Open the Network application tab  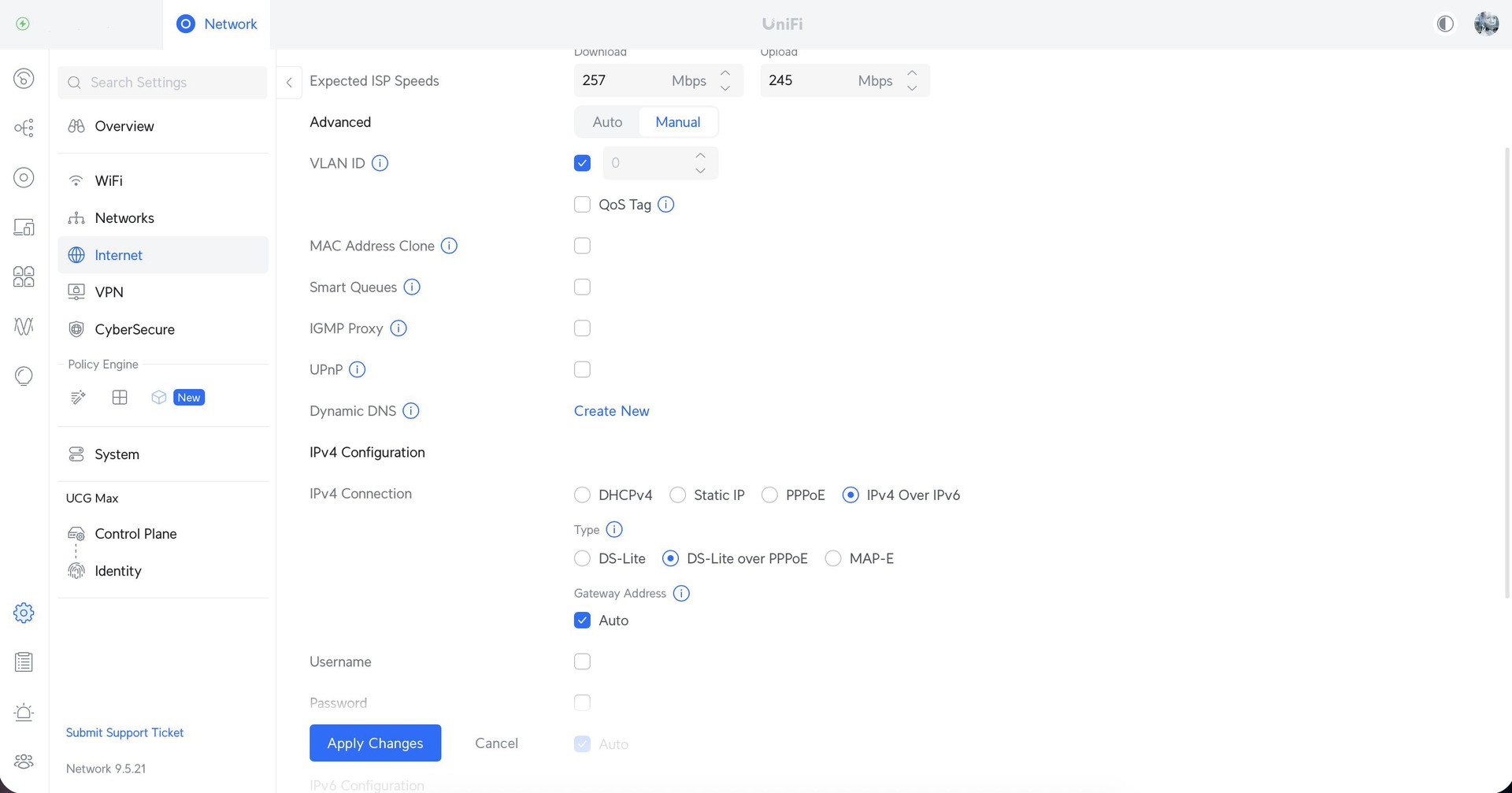[x=217, y=24]
